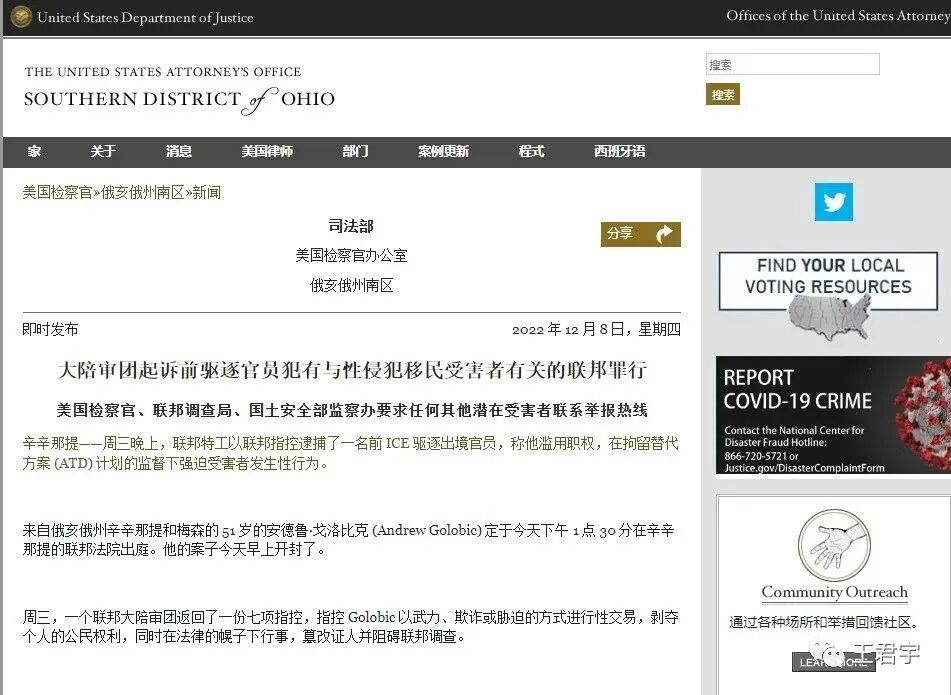Click the curved share arrow on 分享 button

point(663,233)
